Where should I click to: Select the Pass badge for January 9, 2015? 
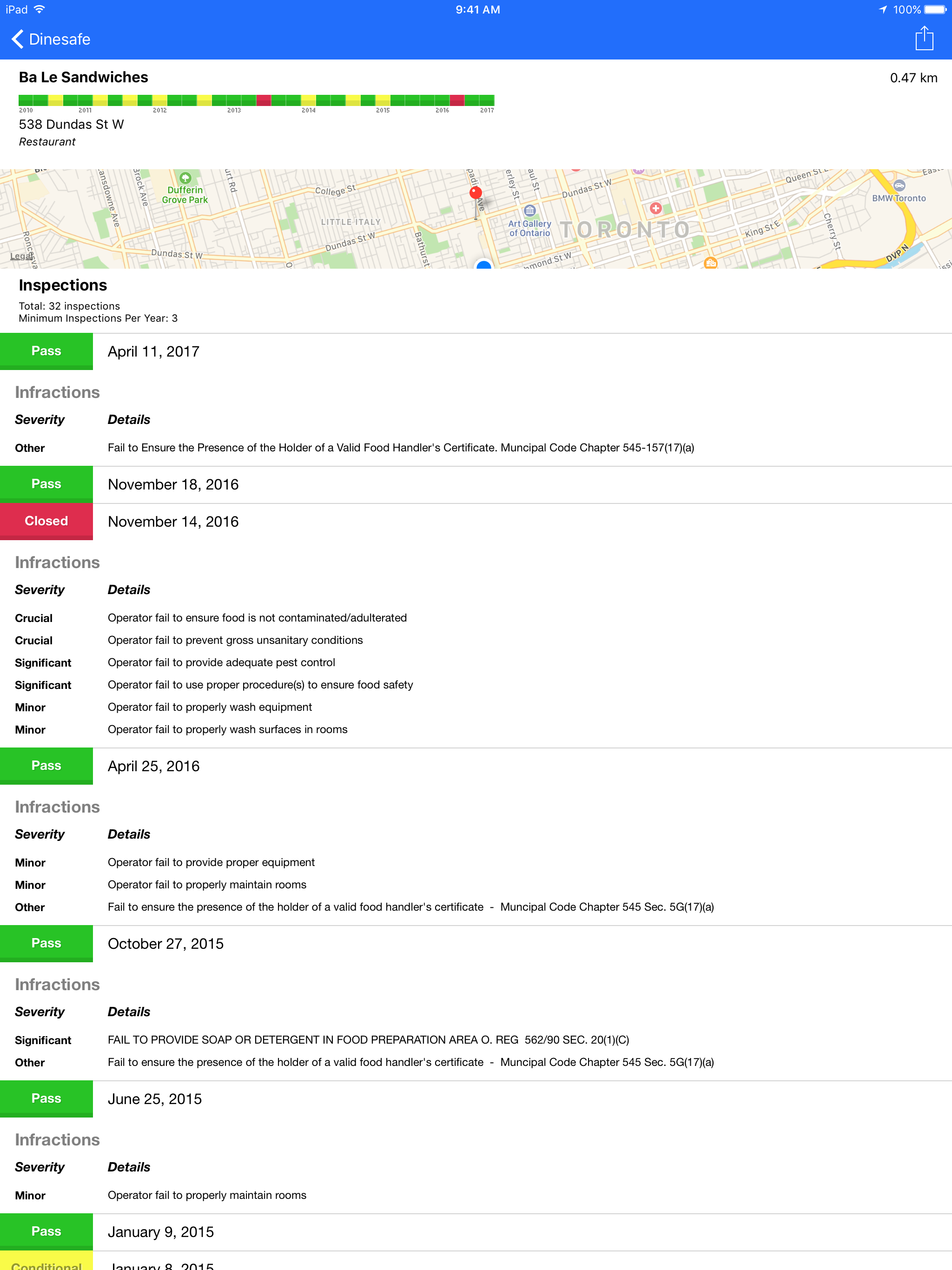click(x=46, y=1231)
